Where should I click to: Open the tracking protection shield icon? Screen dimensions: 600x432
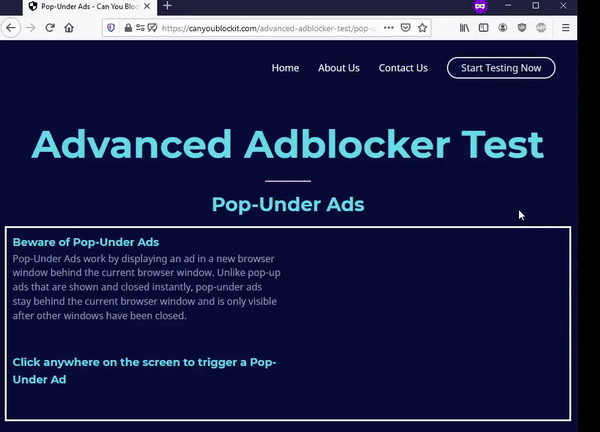(110, 28)
